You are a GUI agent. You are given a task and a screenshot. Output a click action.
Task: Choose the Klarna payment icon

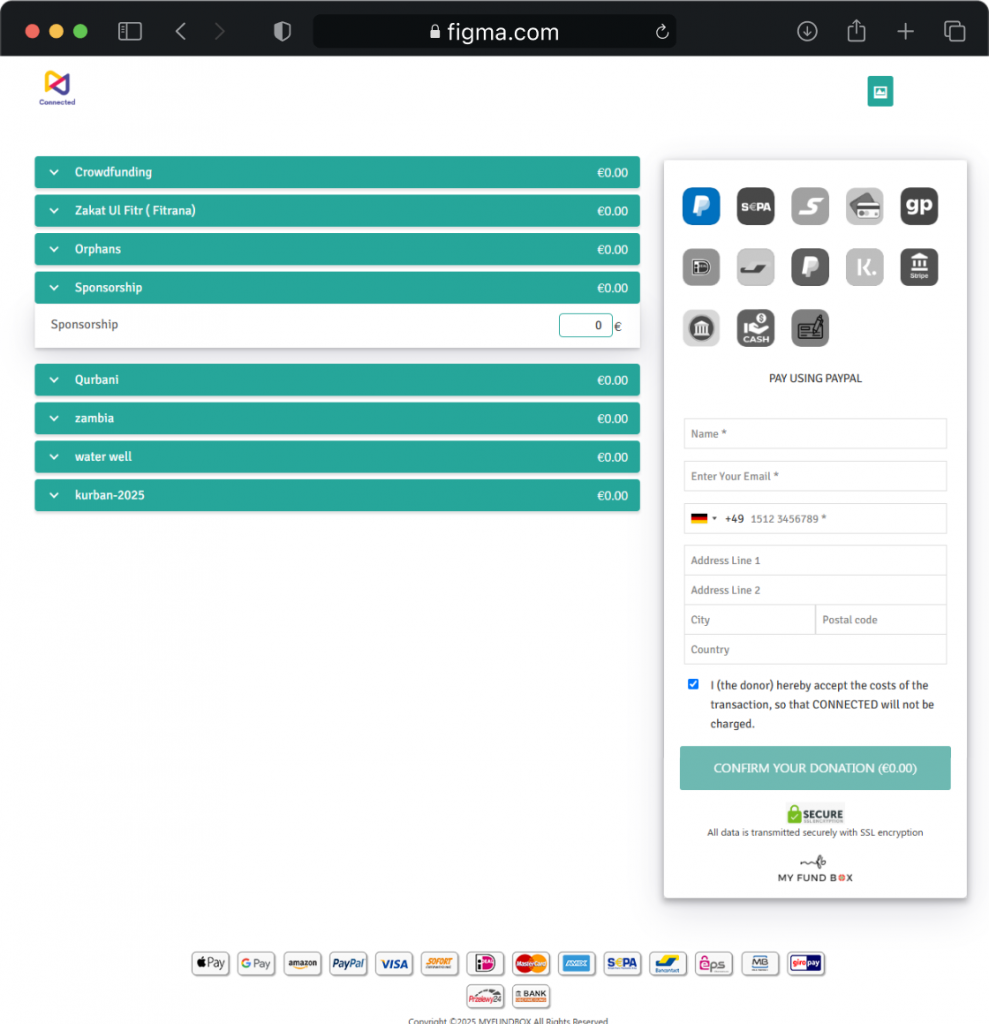click(864, 267)
